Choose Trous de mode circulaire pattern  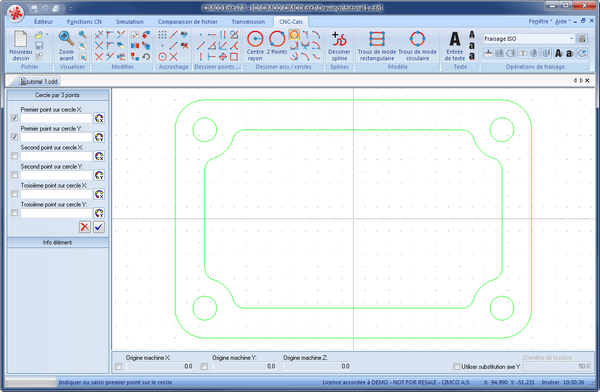(417, 46)
